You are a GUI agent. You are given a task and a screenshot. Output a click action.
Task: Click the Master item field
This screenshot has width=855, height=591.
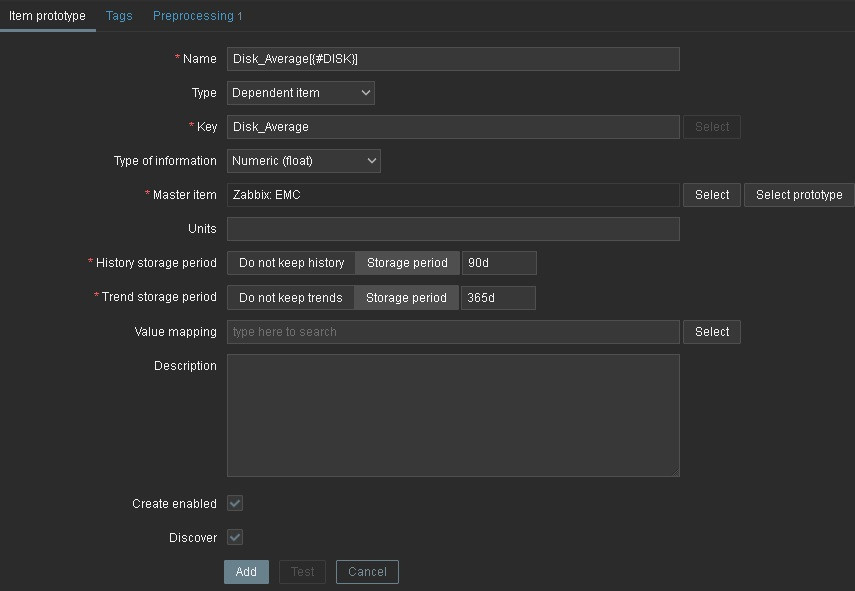(x=453, y=195)
